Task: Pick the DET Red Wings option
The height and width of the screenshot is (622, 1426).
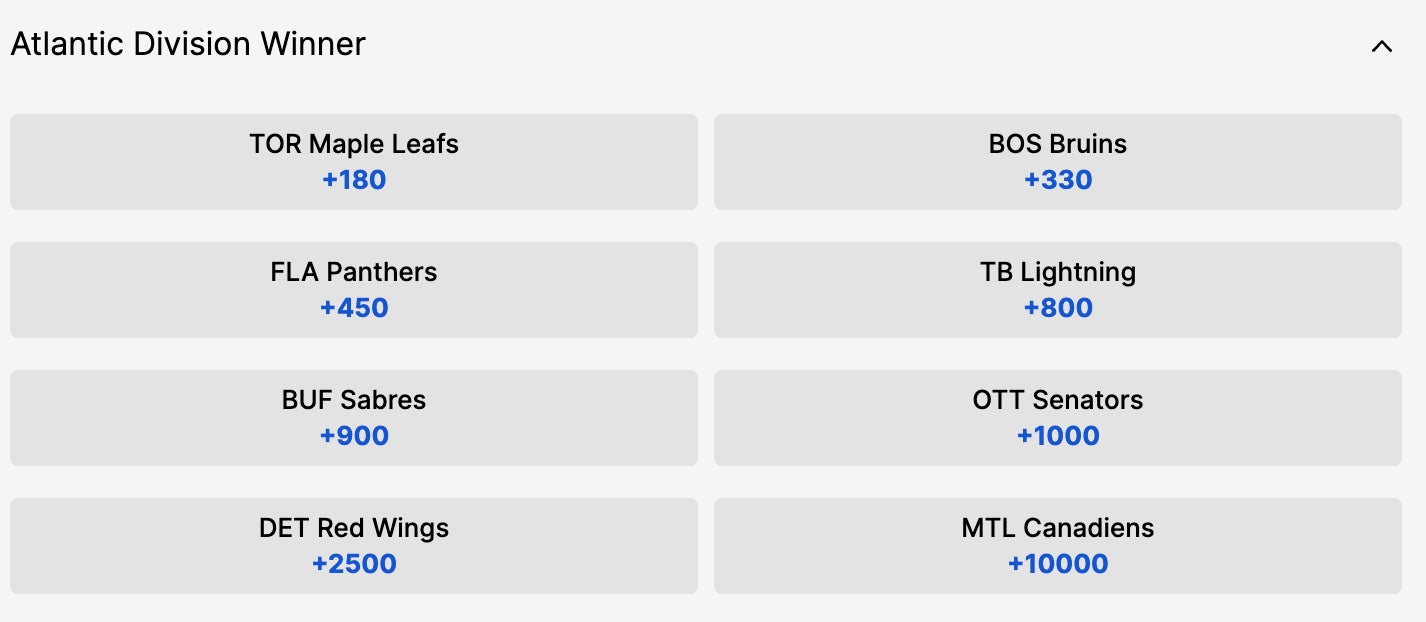Action: pyautogui.click(x=354, y=546)
